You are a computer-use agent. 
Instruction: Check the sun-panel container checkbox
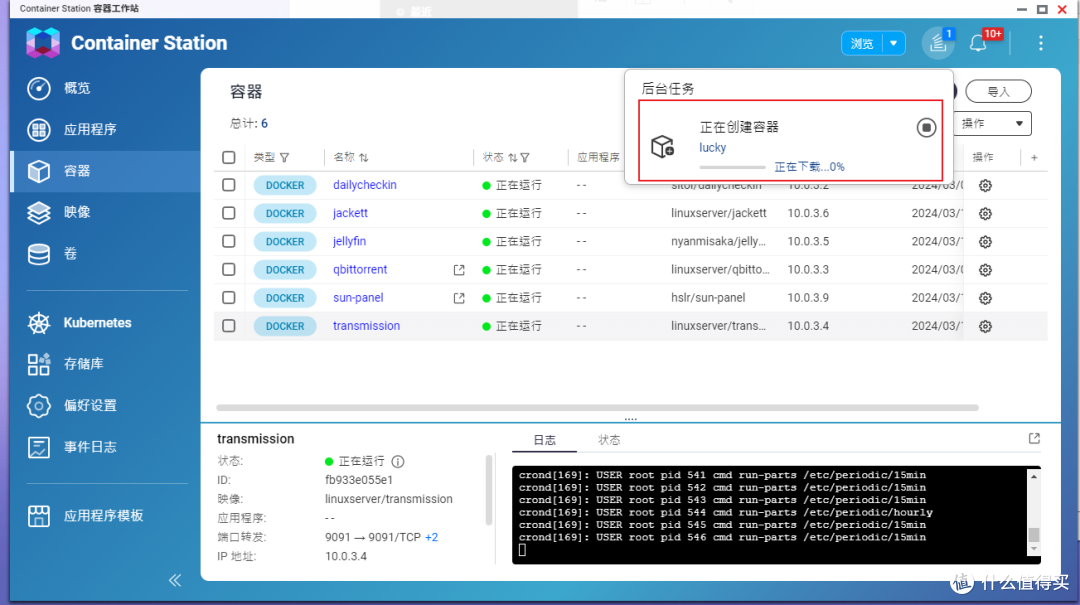pos(229,298)
